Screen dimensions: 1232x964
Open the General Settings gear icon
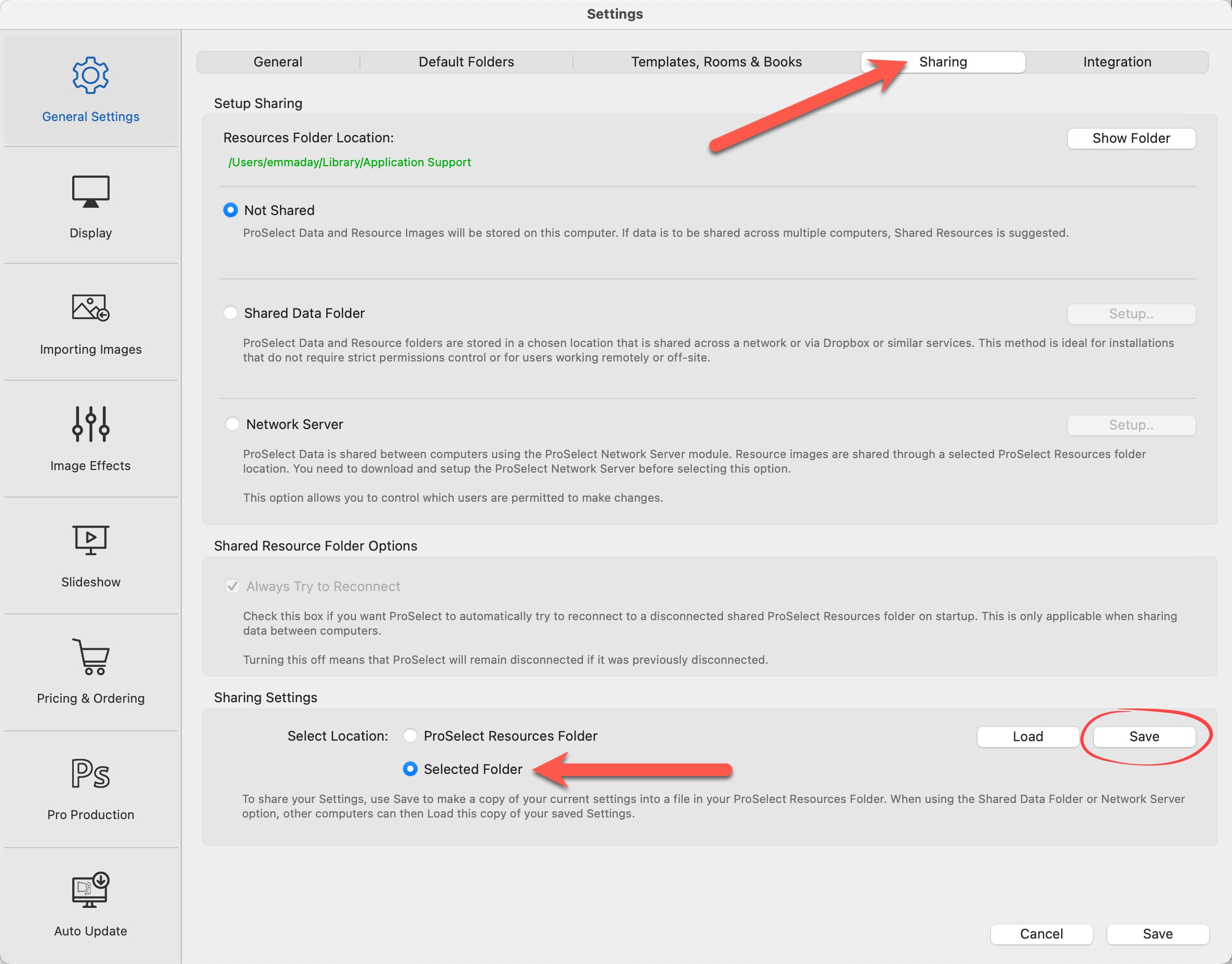click(90, 75)
